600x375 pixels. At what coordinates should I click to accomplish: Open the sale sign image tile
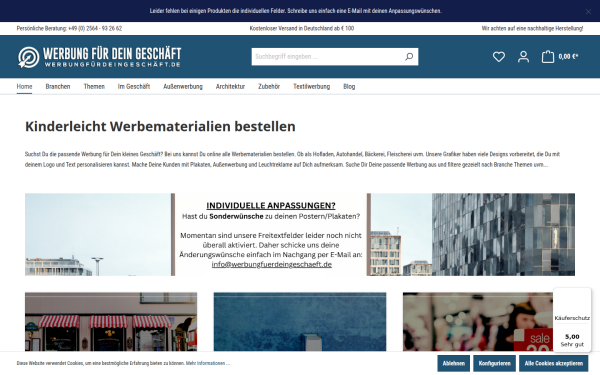tap(478, 322)
